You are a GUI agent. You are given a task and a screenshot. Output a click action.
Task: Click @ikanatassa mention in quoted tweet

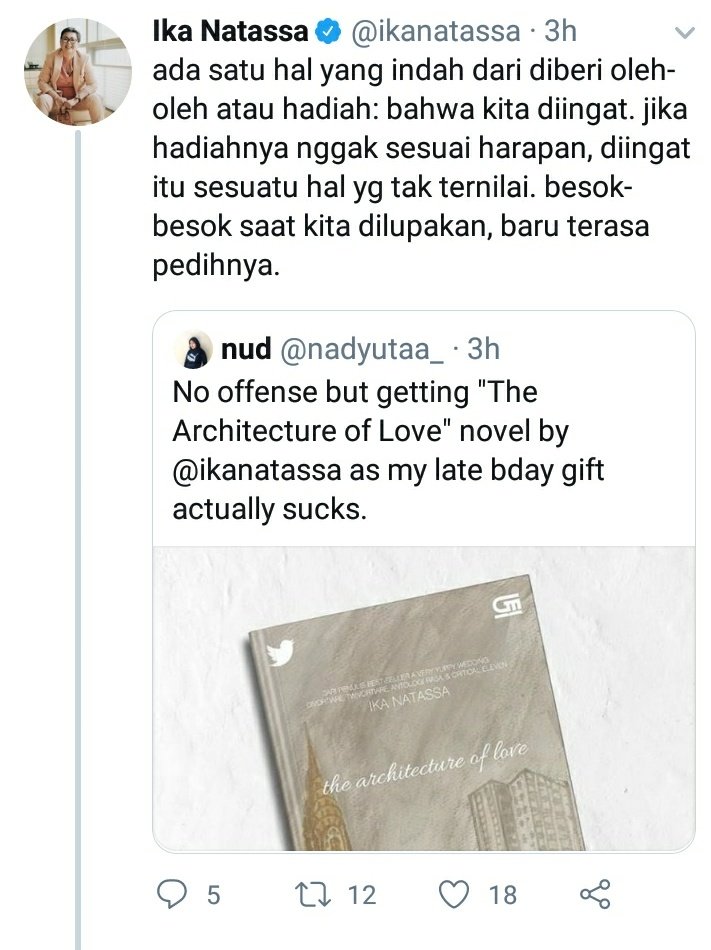(x=257, y=470)
